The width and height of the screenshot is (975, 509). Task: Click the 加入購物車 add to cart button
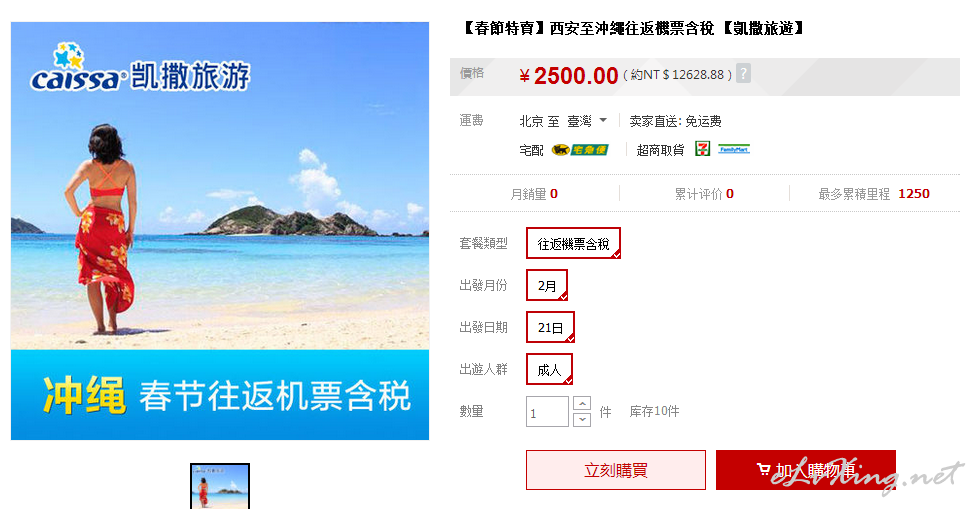(806, 470)
